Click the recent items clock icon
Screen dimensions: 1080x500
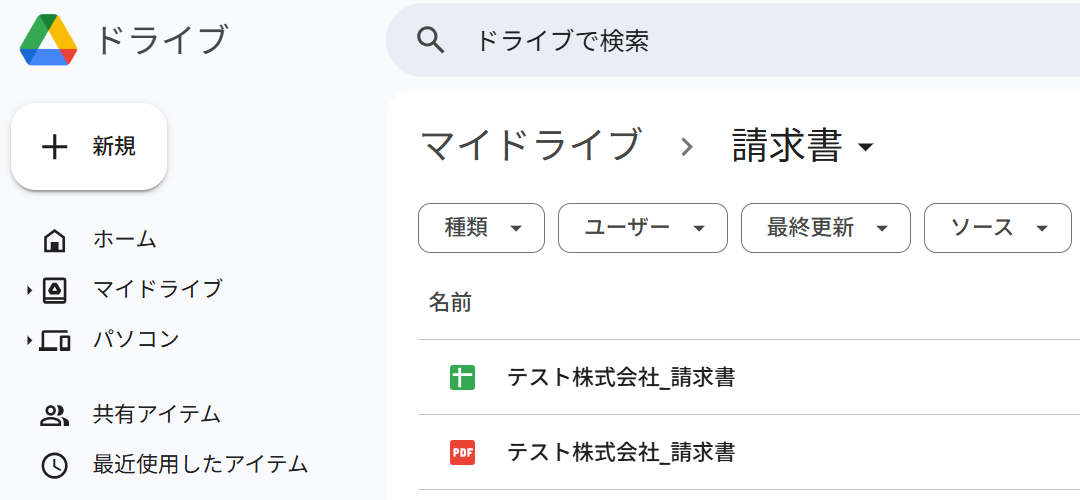[54, 465]
